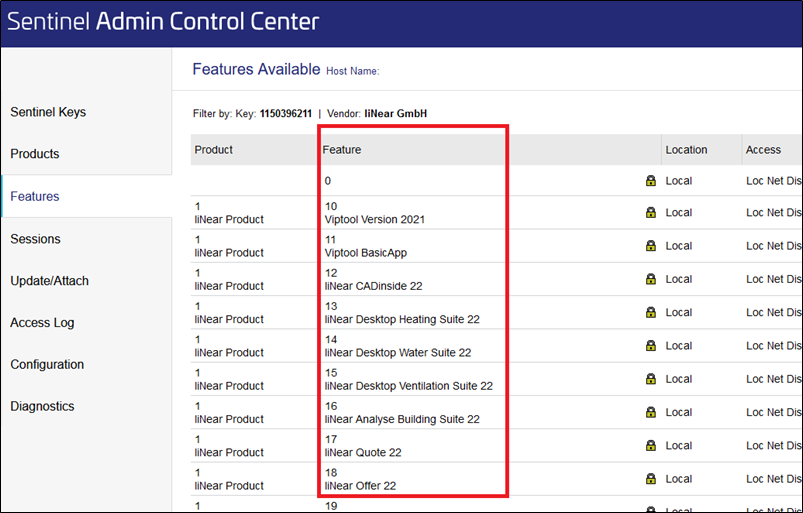
Task: Open Diagnostics from the sidebar
Action: pos(43,406)
